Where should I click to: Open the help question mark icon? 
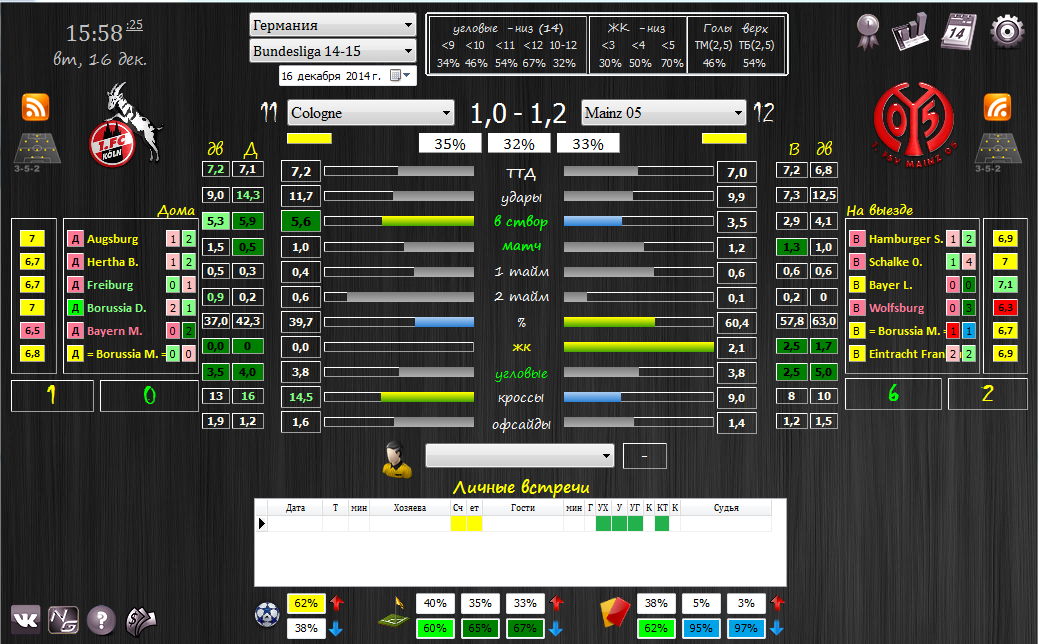(x=102, y=620)
